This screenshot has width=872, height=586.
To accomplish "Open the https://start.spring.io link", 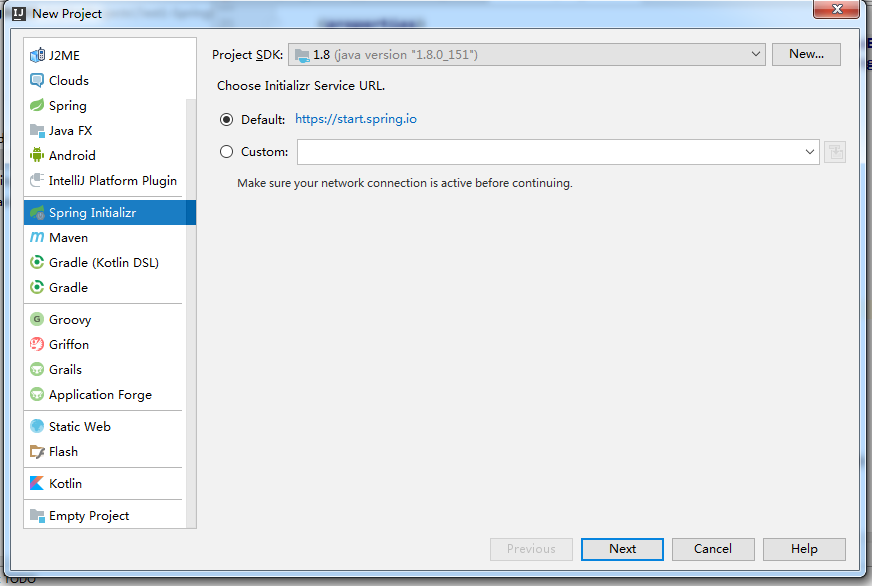I will (356, 119).
